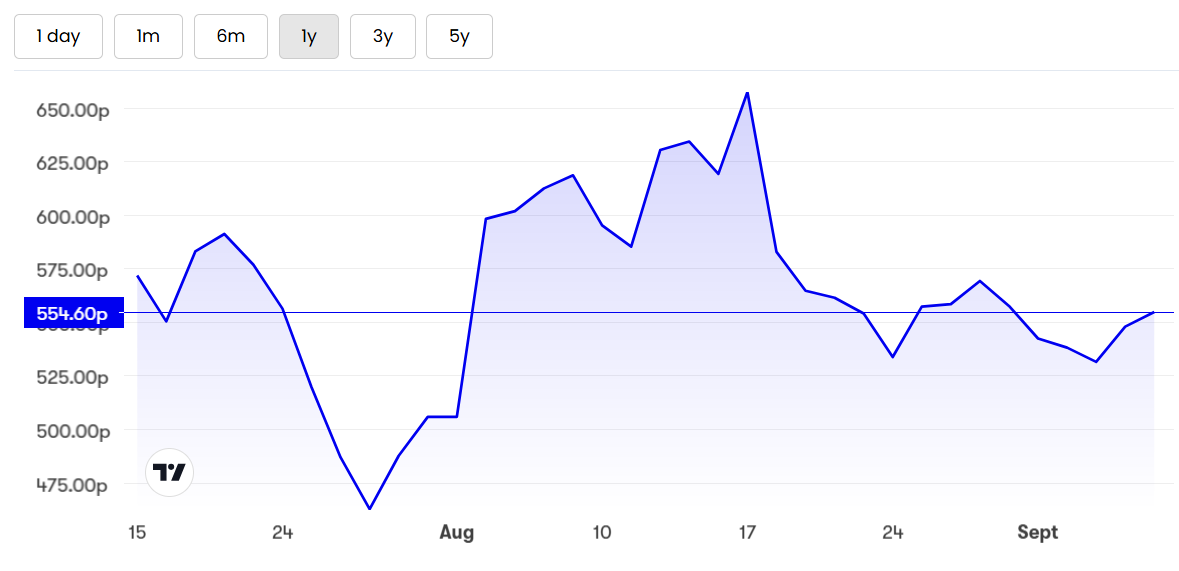This screenshot has width=1179, height=571.
Task: Click the TradingView logo icon
Action: 169,472
